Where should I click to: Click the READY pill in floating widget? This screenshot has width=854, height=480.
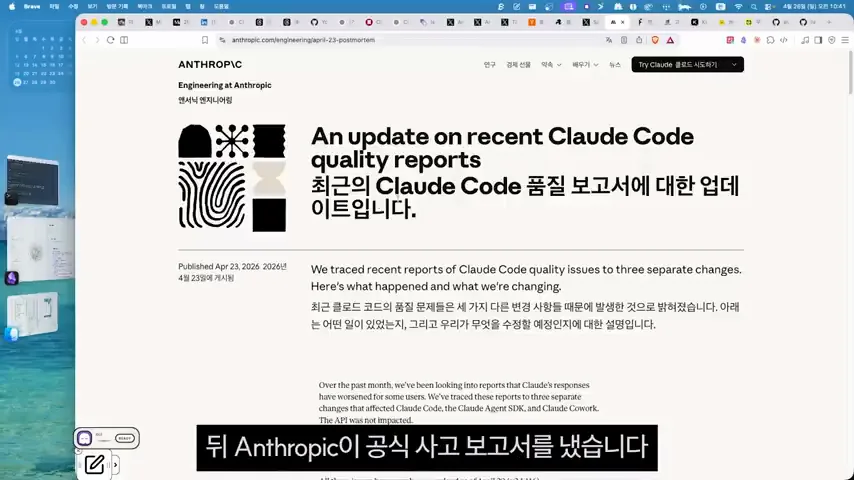click(x=125, y=438)
